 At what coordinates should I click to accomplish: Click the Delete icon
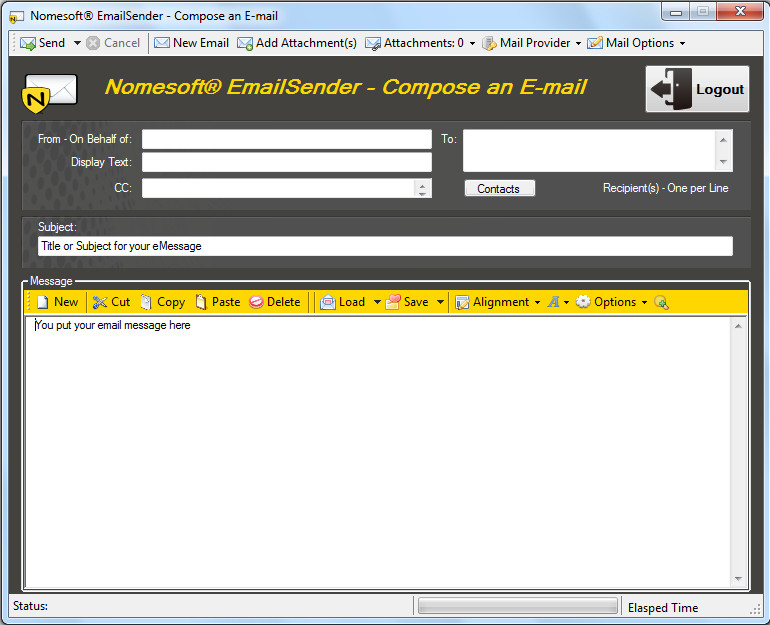click(256, 302)
